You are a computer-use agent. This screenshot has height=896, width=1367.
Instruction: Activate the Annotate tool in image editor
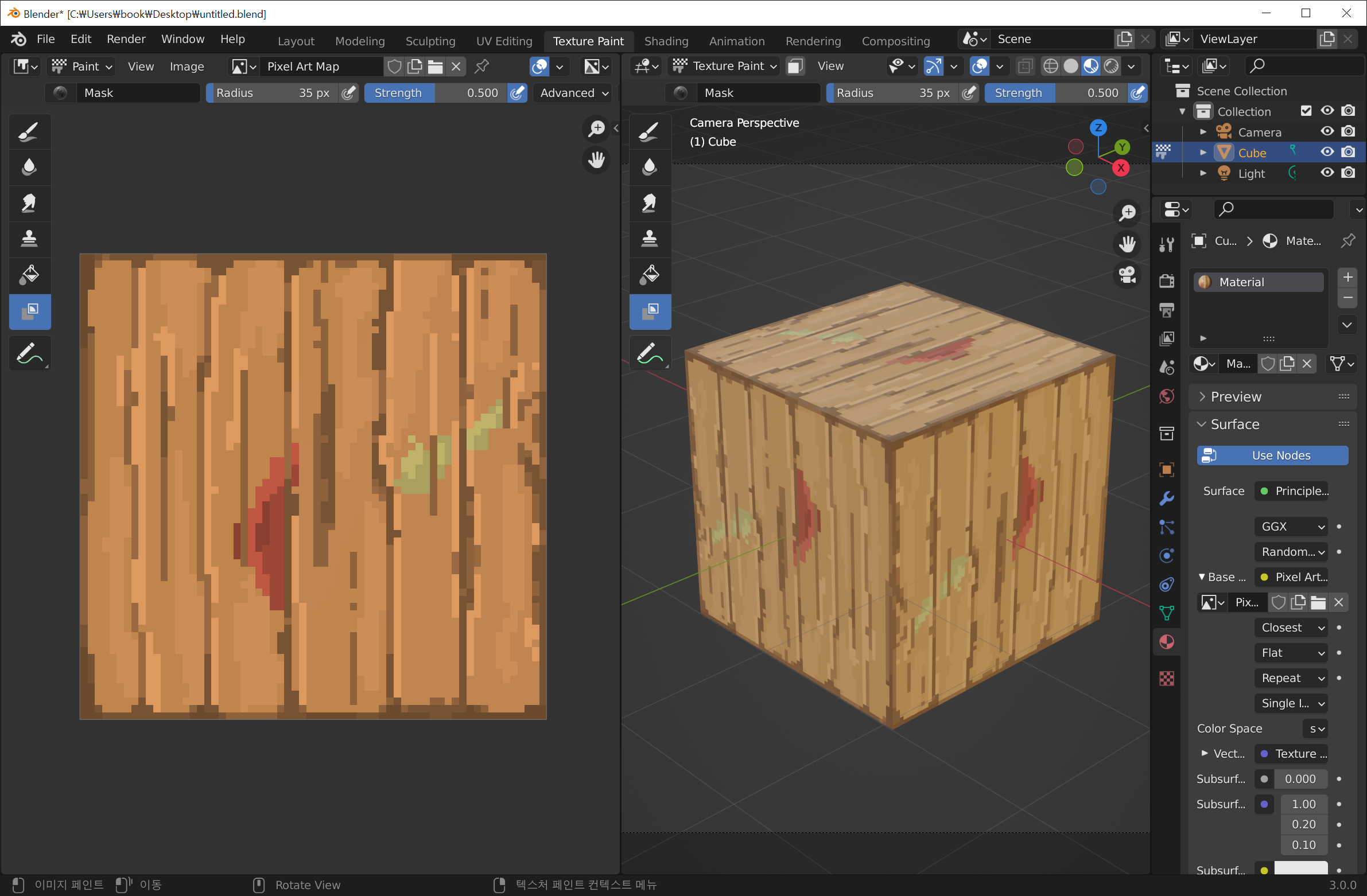(x=29, y=353)
